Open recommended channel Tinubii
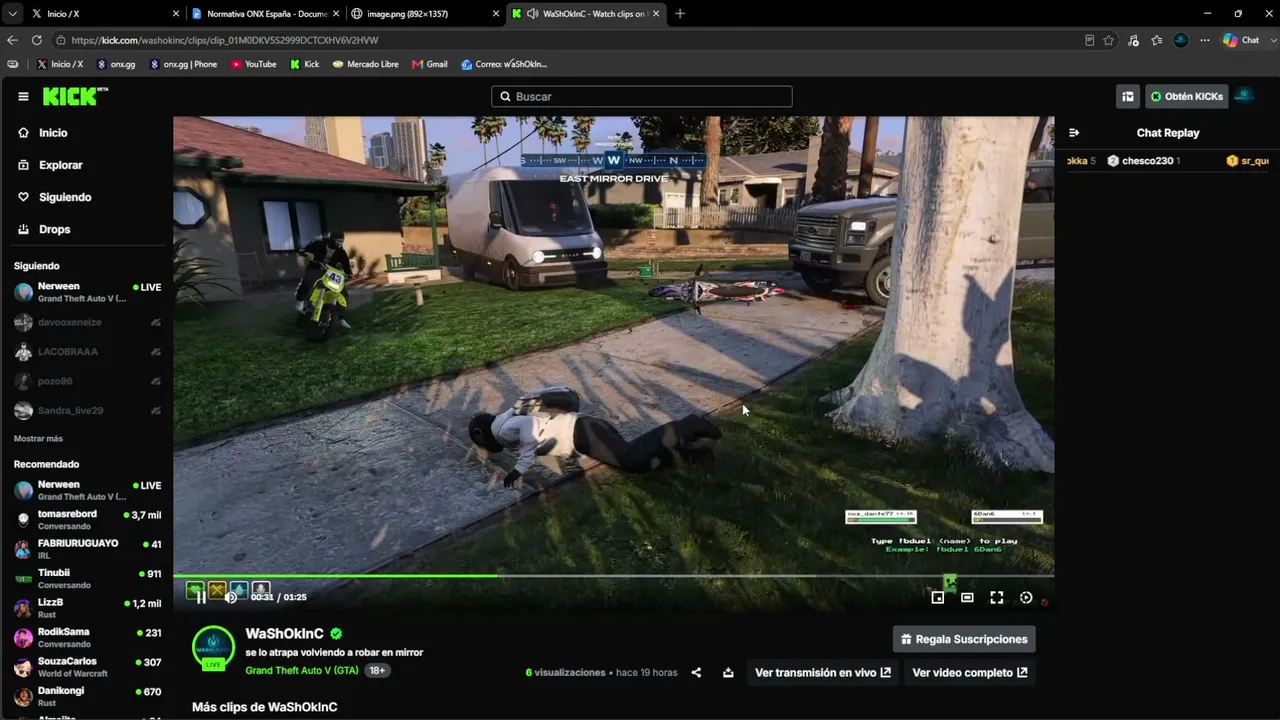The width and height of the screenshot is (1280, 720). point(88,578)
